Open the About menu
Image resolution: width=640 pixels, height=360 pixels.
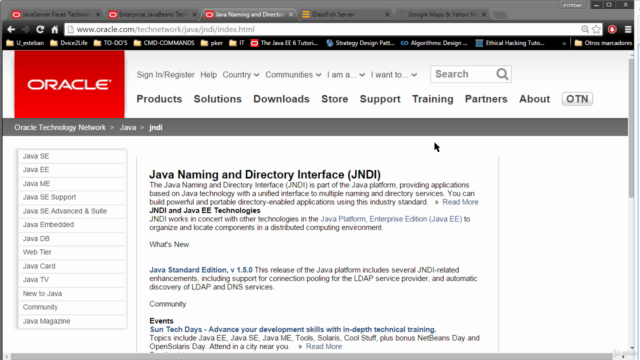tap(534, 99)
